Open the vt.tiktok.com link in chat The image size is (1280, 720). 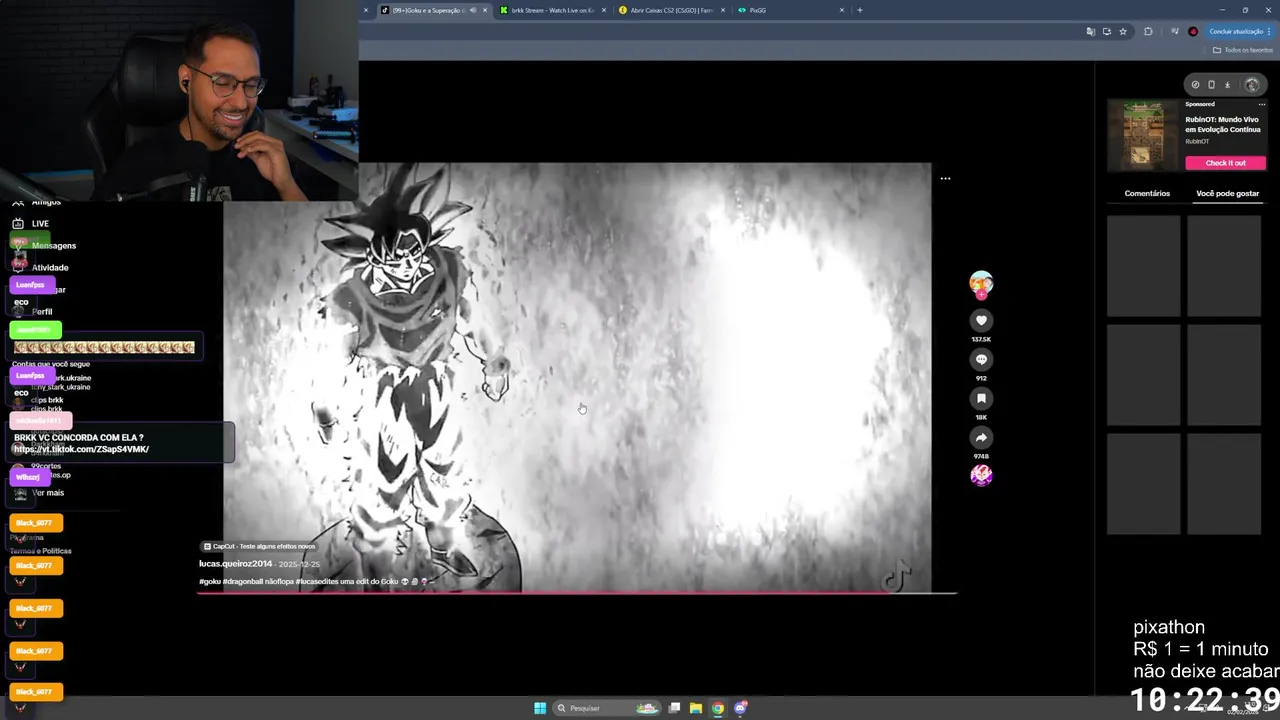(x=81, y=449)
